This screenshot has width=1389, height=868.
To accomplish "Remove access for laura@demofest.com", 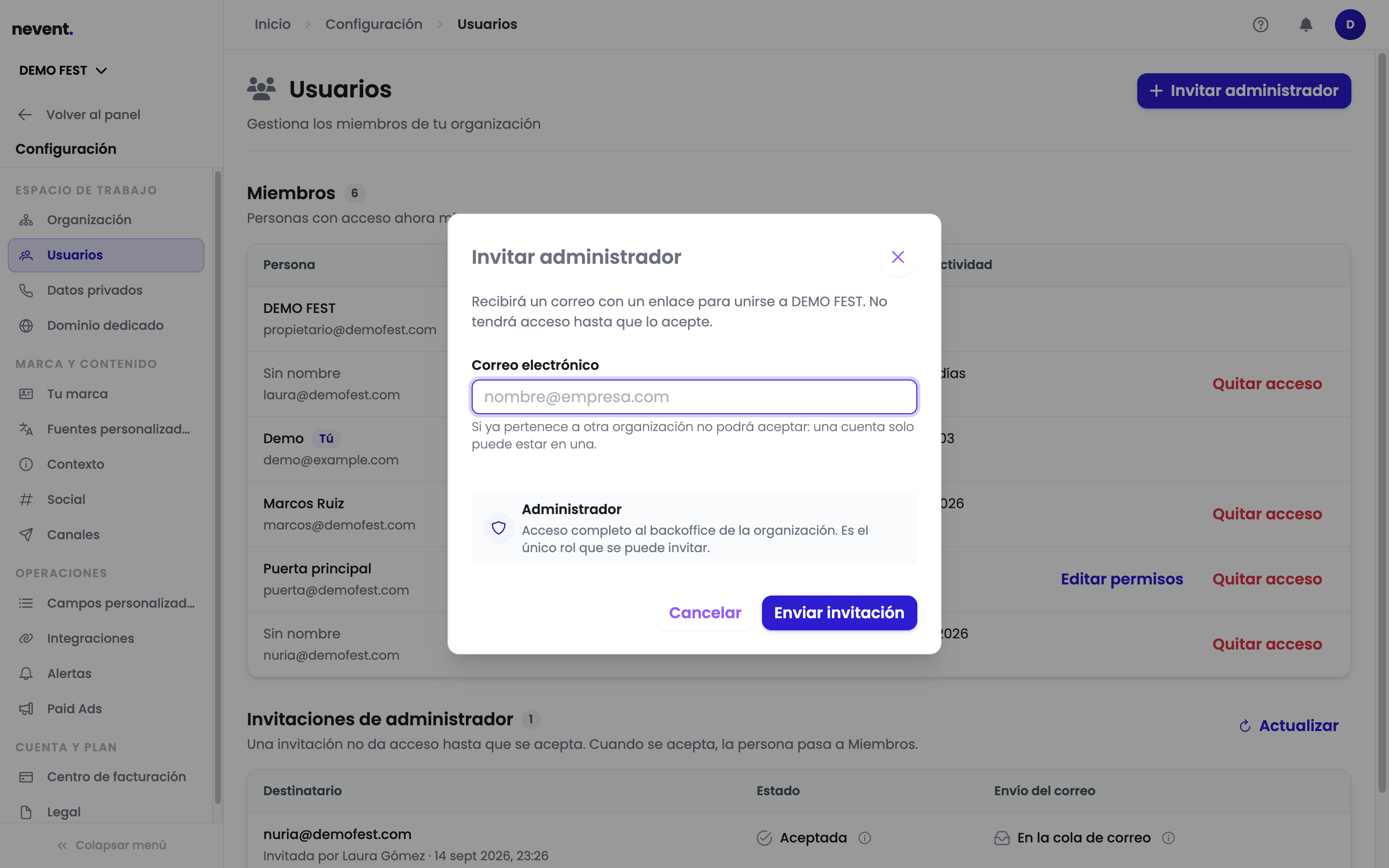I will tap(1267, 383).
